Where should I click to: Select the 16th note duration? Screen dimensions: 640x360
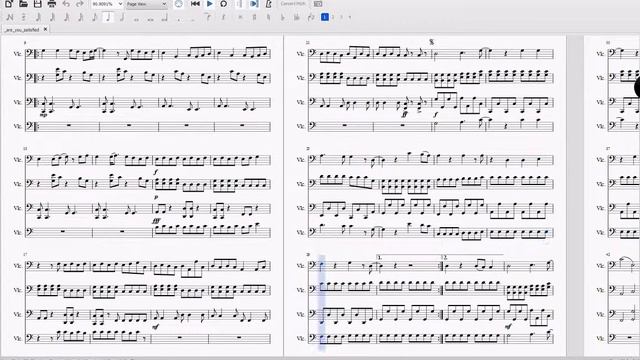(81, 17)
